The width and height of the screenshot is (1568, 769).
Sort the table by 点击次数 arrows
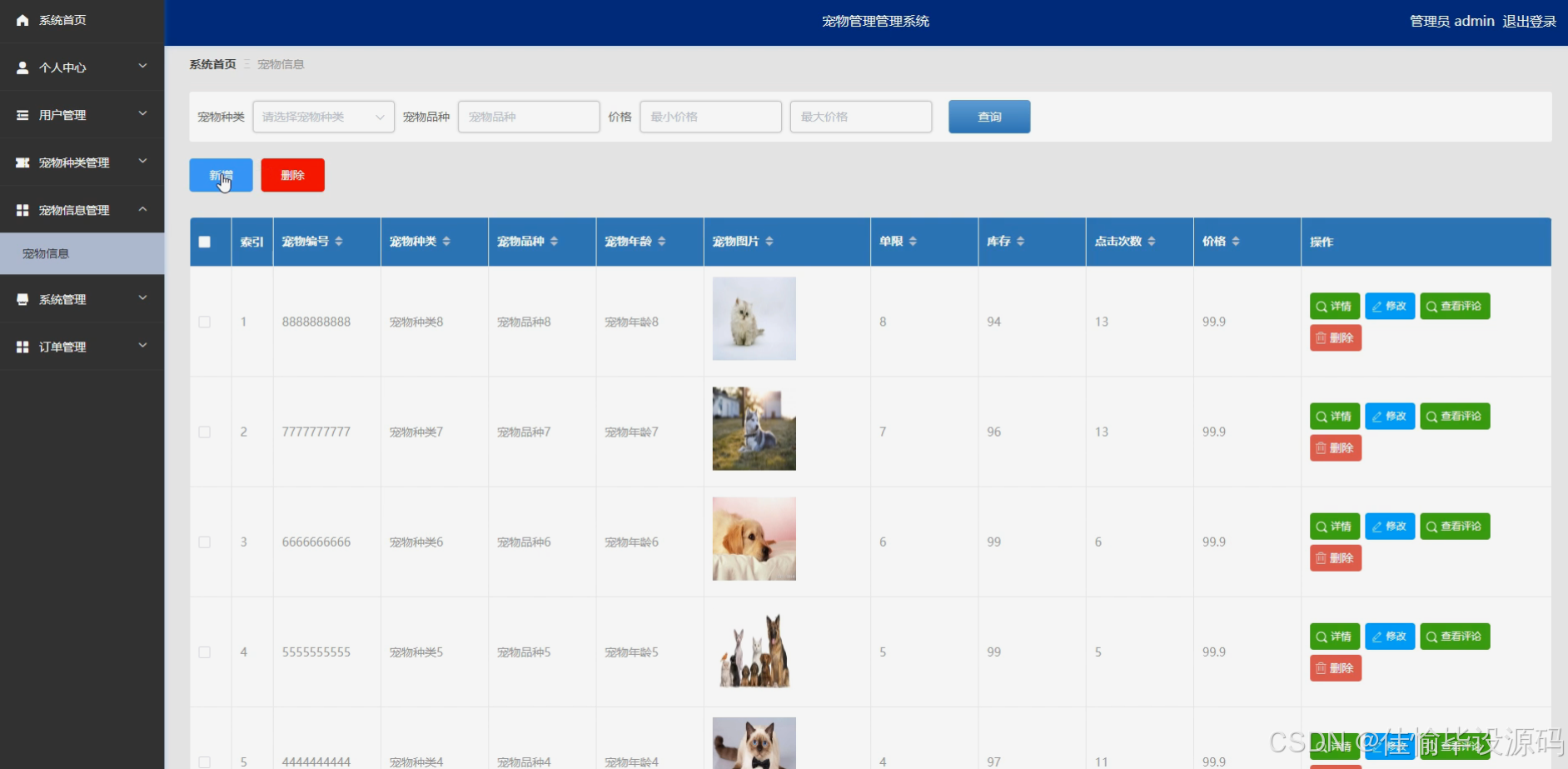(1152, 242)
